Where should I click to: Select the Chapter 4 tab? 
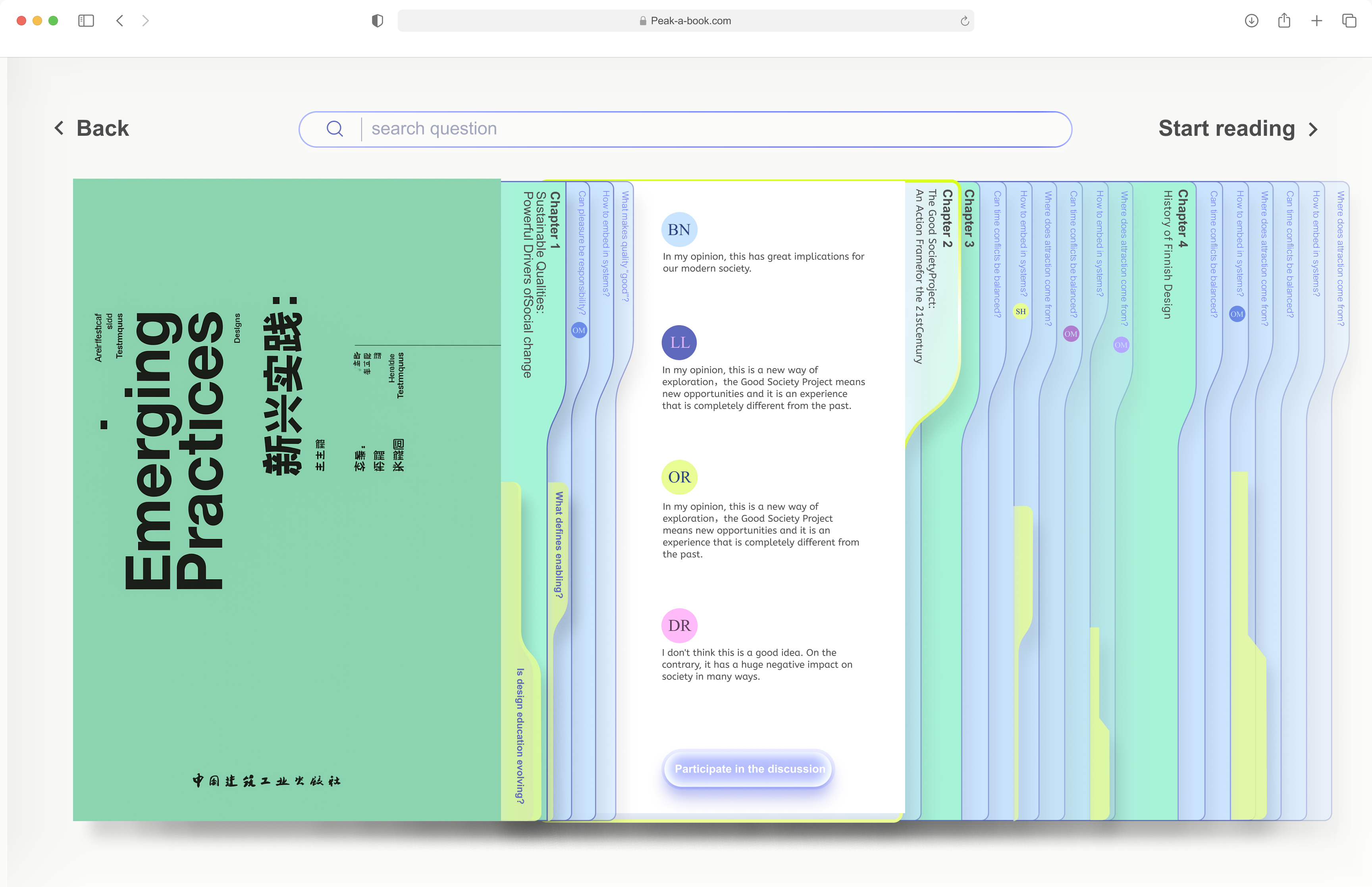[x=1183, y=219]
